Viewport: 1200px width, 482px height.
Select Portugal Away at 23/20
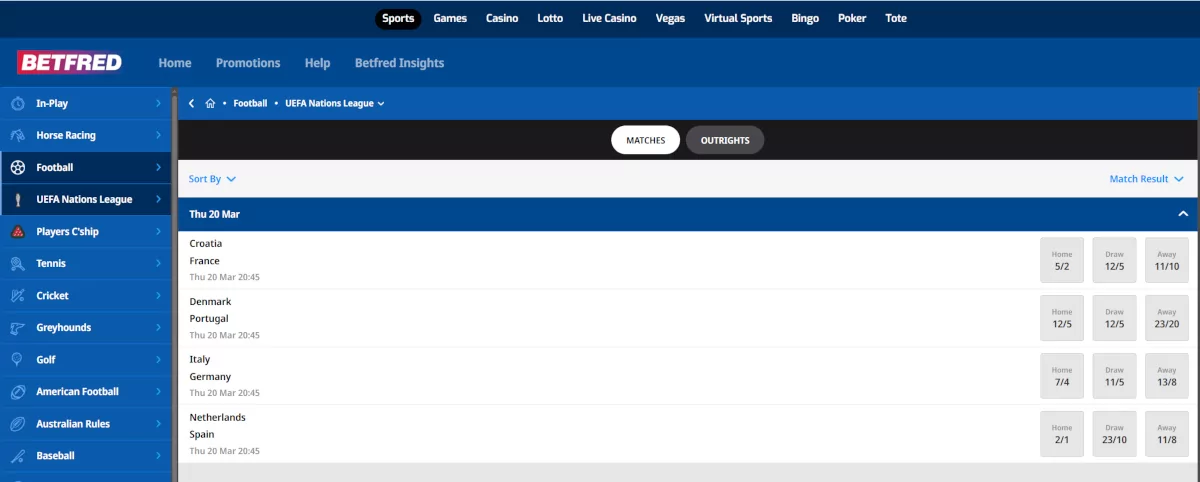click(1167, 319)
